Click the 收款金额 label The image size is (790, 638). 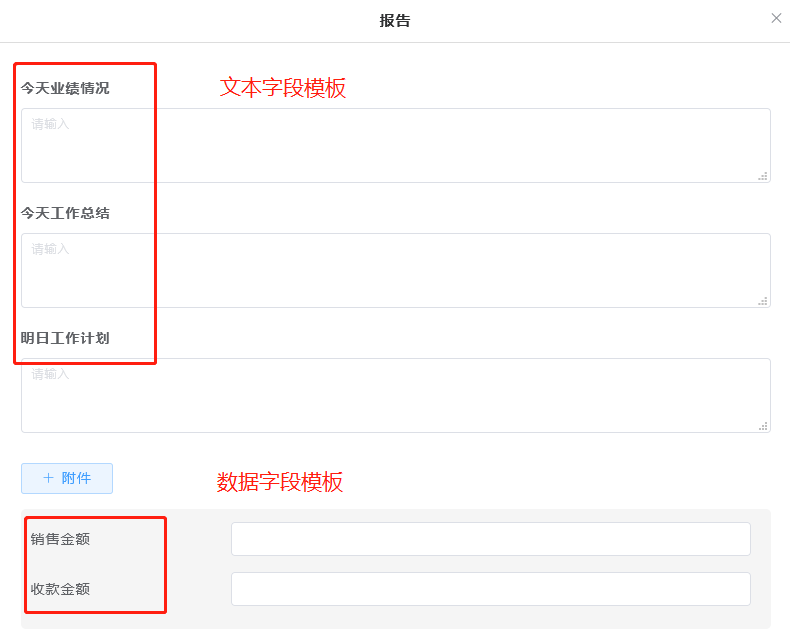pyautogui.click(x=60, y=589)
